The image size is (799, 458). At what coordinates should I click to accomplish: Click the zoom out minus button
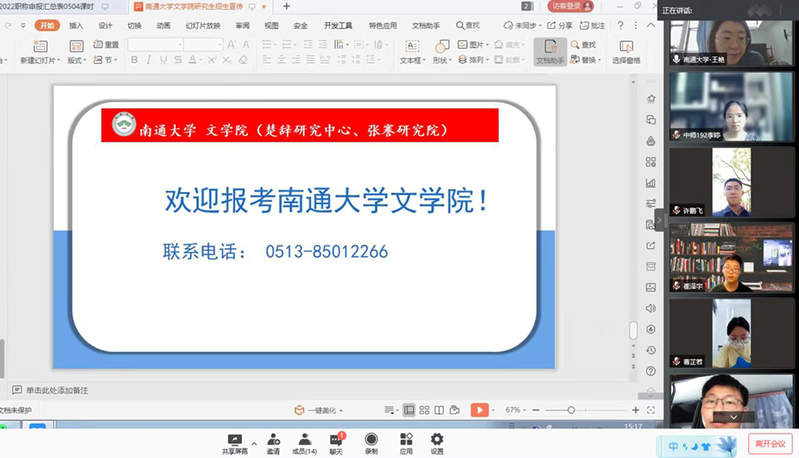coord(536,410)
